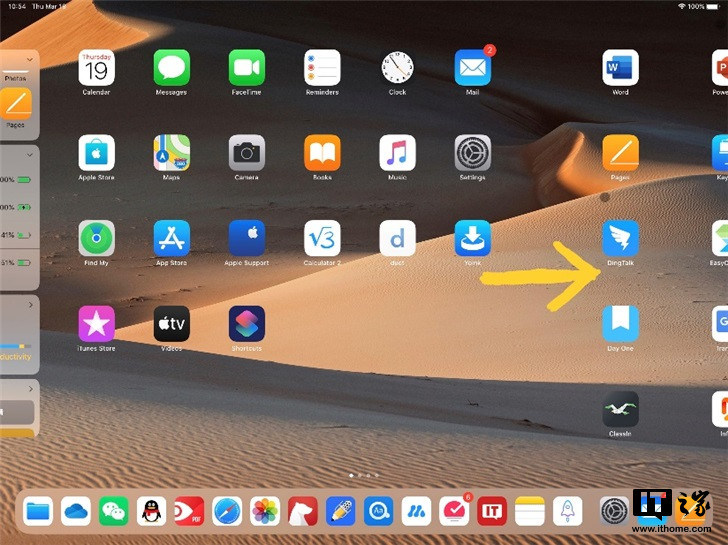Open Safari from the dock

(227, 511)
